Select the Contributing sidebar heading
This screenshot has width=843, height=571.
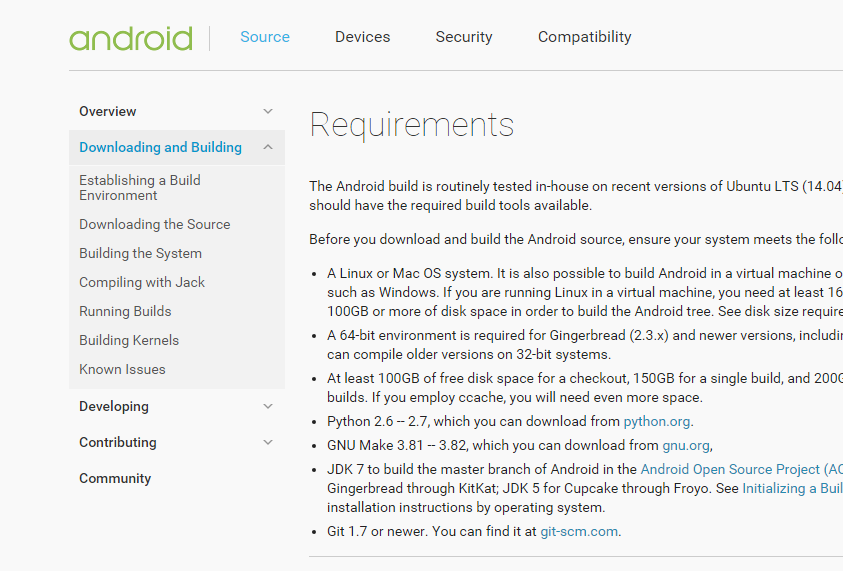[118, 442]
